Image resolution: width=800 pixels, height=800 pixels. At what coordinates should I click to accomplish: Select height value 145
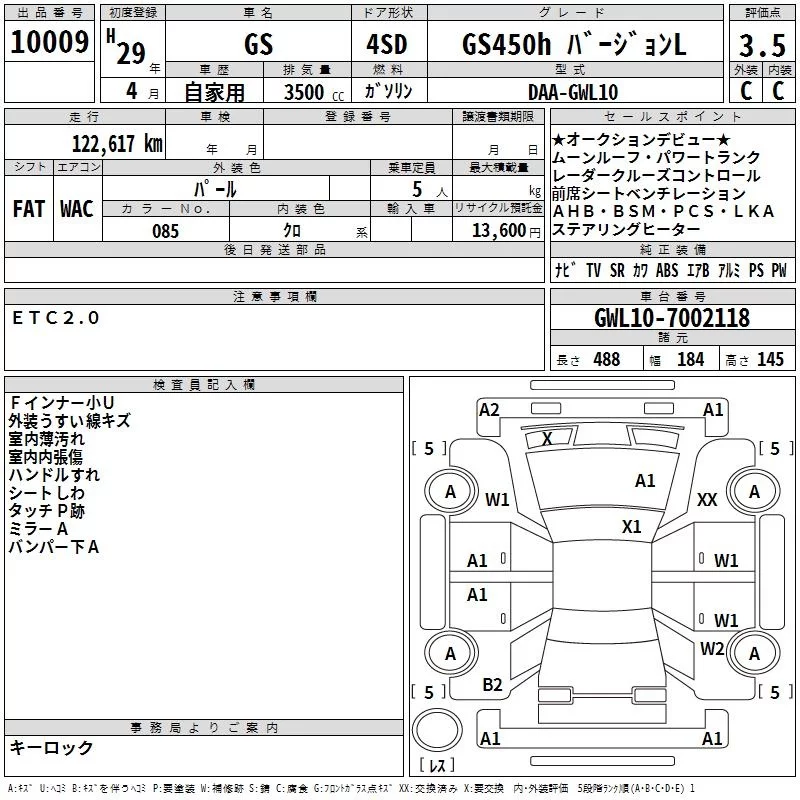tap(770, 359)
